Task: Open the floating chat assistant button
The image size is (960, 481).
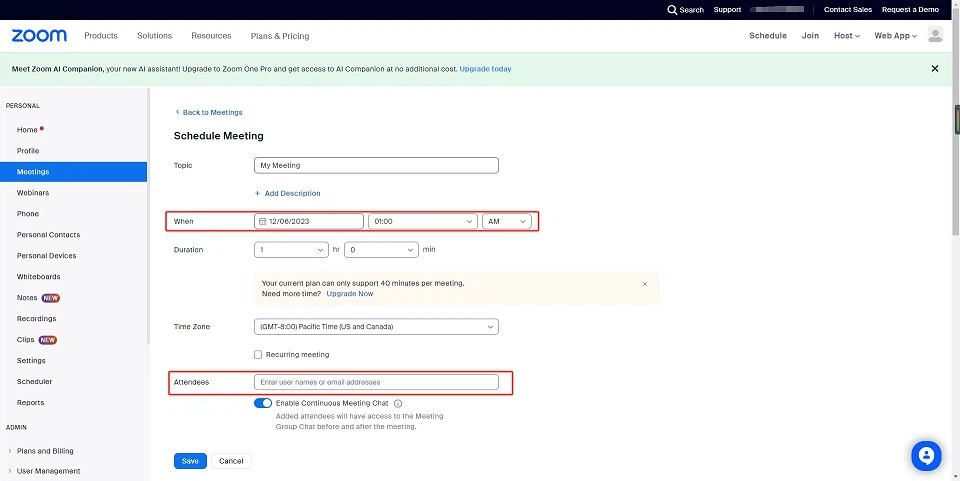Action: coord(926,456)
